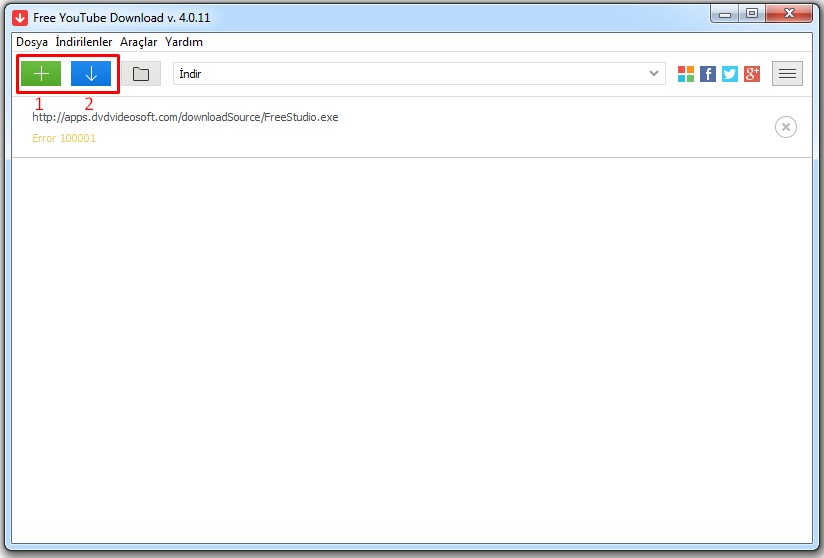Screen dimensions: 824x558
Task: Remove the failed download with circle X
Action: tap(786, 127)
